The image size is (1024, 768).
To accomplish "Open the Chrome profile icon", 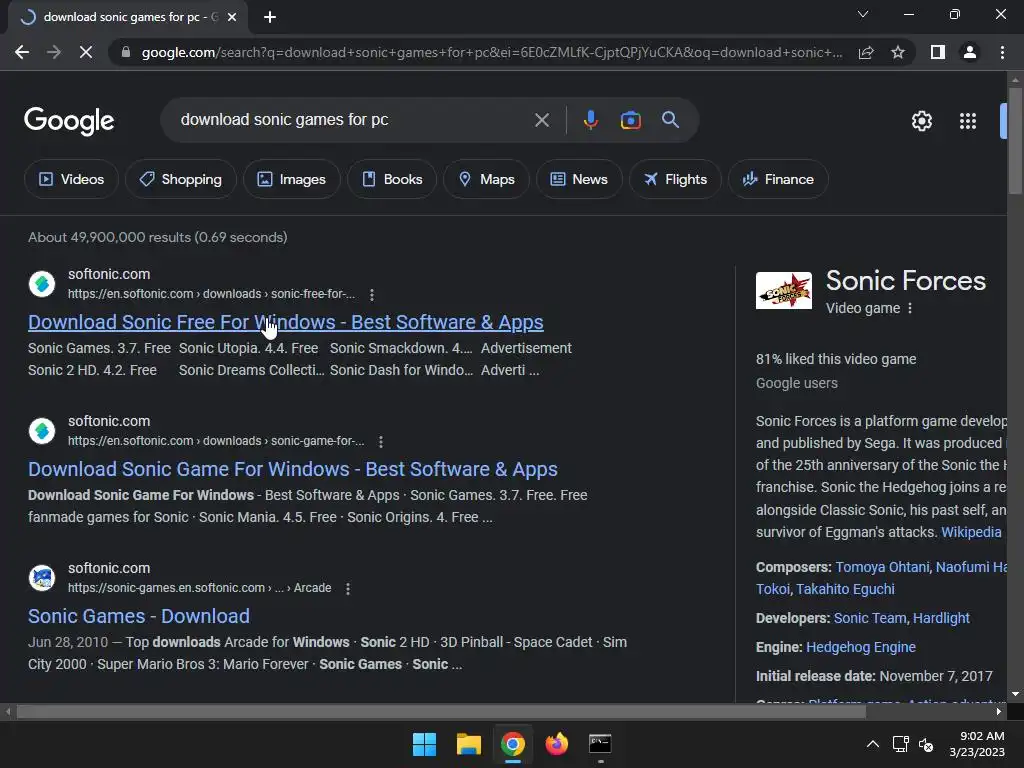I will [970, 52].
